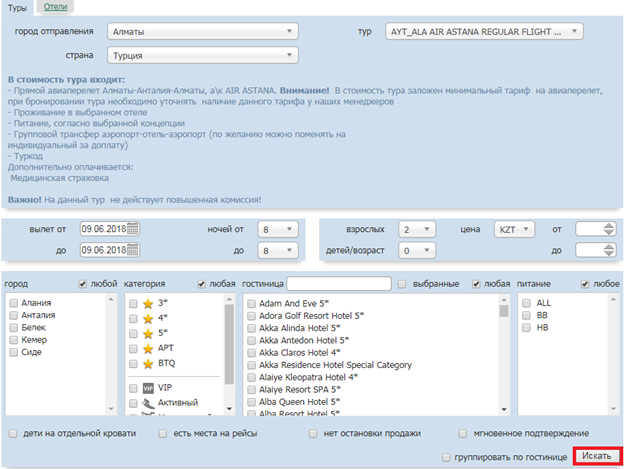Image resolution: width=624 pixels, height=469 pixels.
Task: Toggle the категория любая checkbox
Action: pos(201,284)
